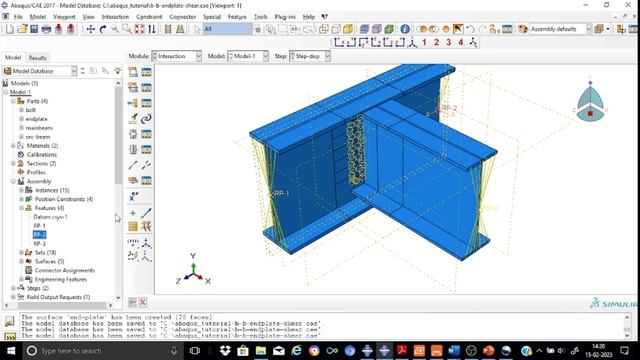This screenshot has width=640, height=360.
Task: Click the Undo arrow icon
Action: [x=470, y=29]
